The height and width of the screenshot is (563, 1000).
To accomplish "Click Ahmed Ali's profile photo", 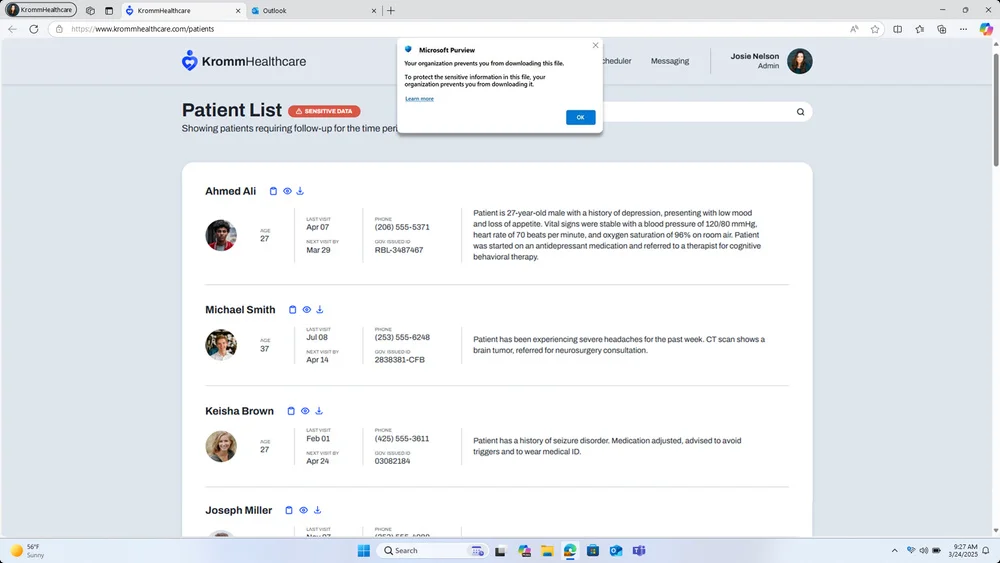I will point(221,235).
